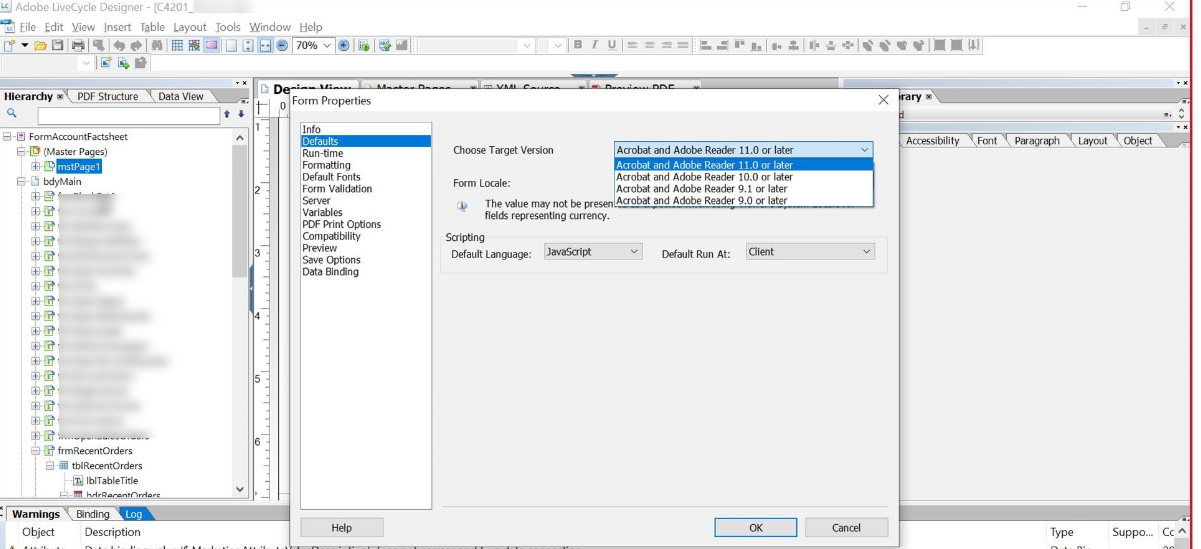1201x549 pixels.
Task: Select PDF Print Options in list
Action: pos(366,225)
